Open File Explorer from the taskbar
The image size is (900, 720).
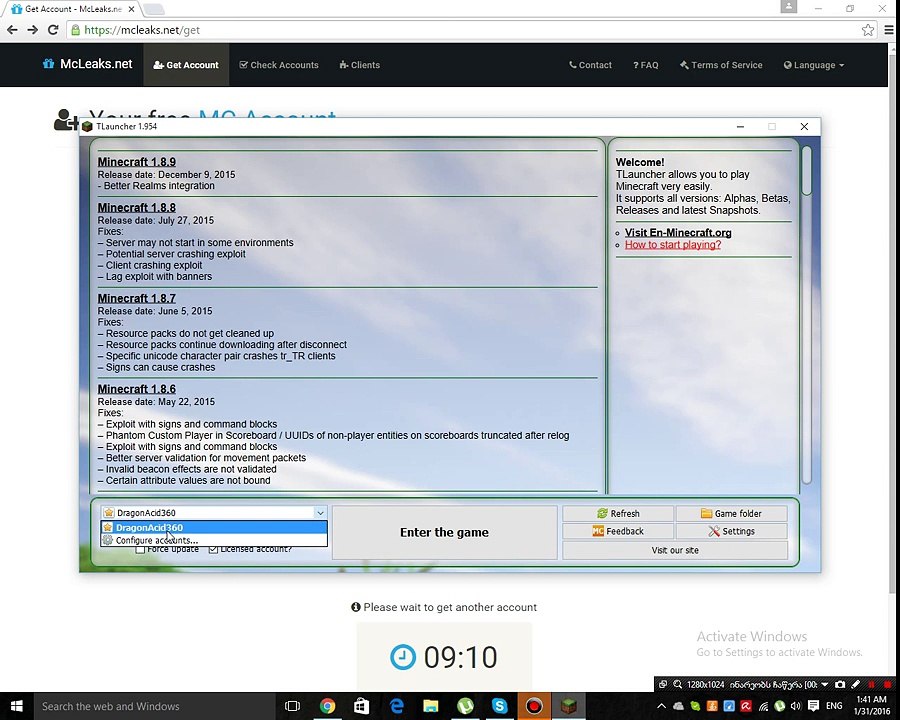pos(430,706)
